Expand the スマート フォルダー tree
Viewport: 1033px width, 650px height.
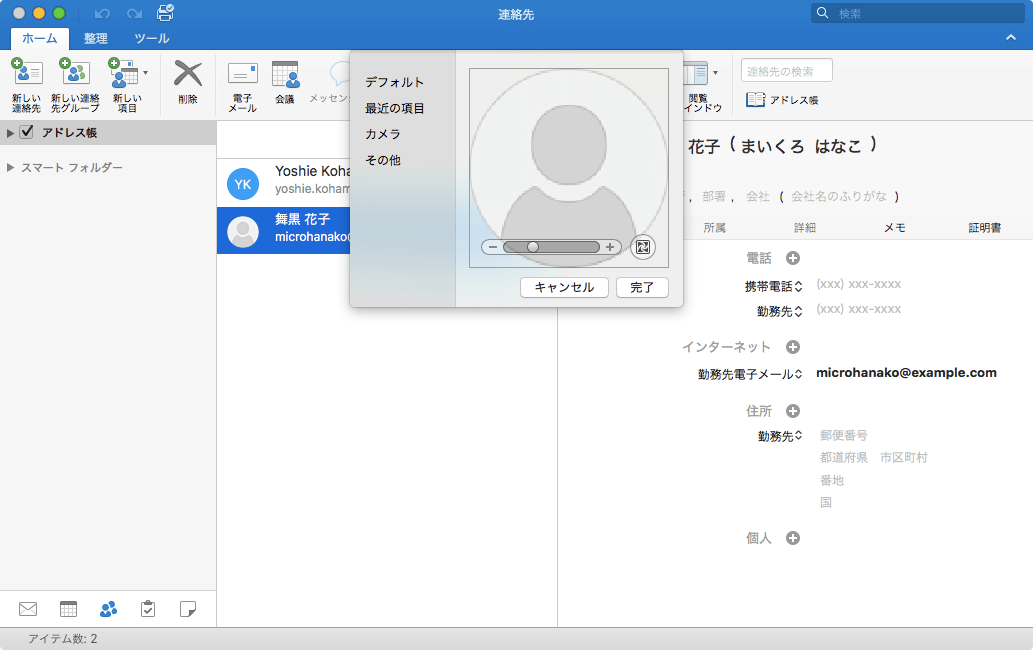[x=11, y=168]
